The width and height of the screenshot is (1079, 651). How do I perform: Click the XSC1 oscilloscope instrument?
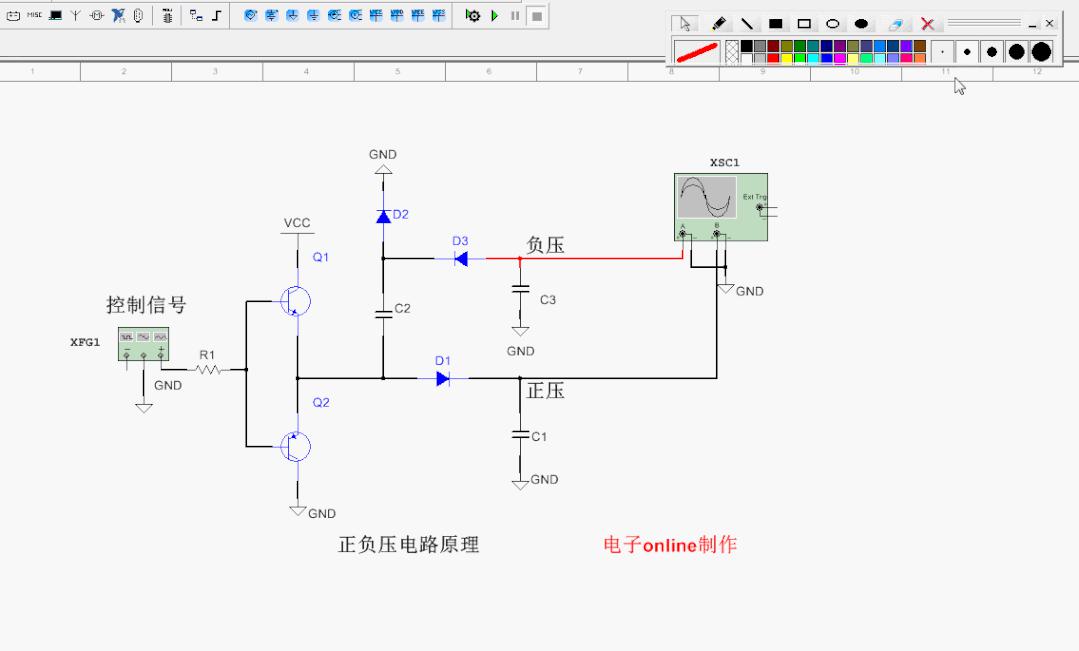pos(722,207)
